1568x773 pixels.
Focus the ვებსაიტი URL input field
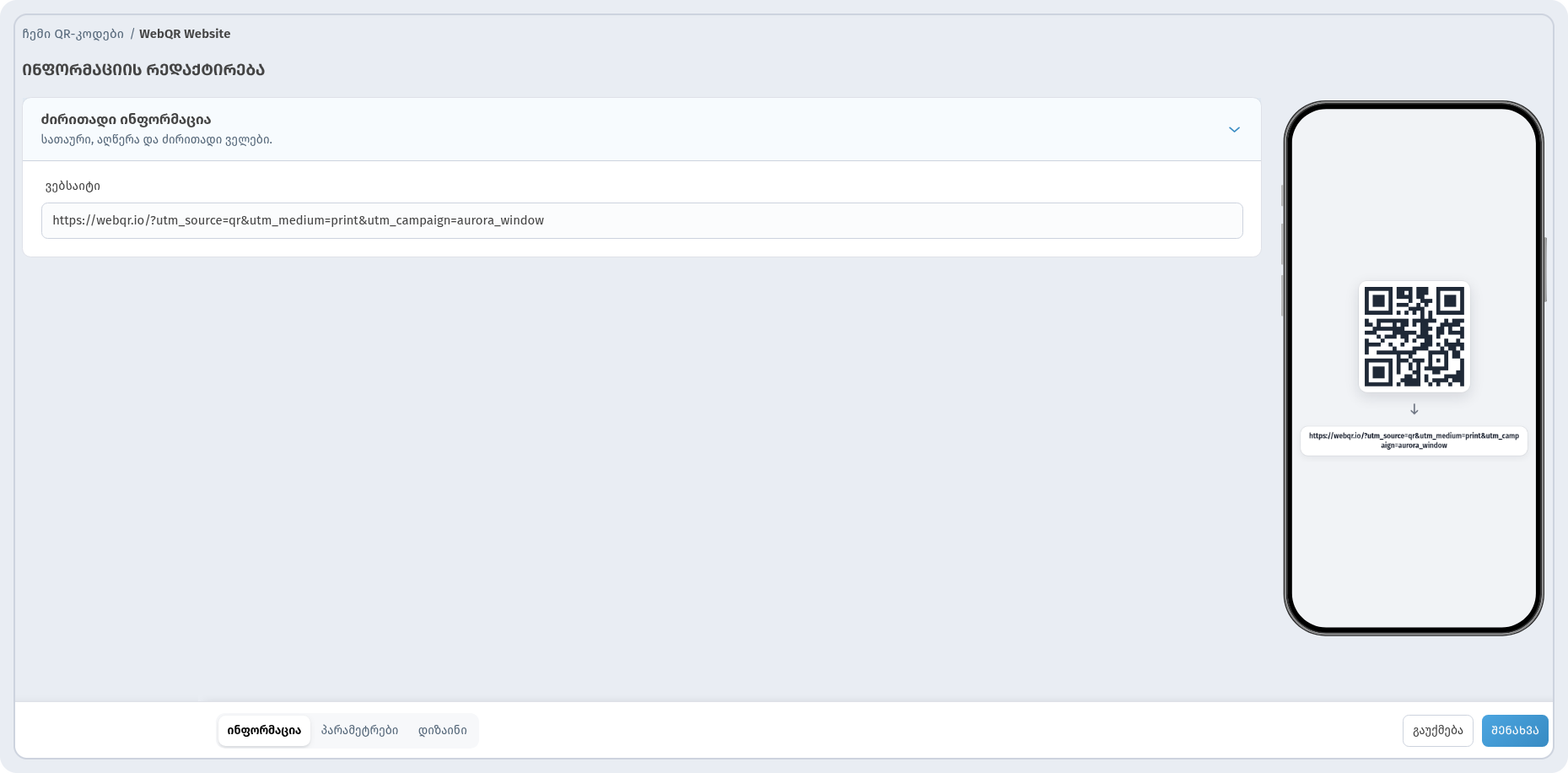[642, 220]
